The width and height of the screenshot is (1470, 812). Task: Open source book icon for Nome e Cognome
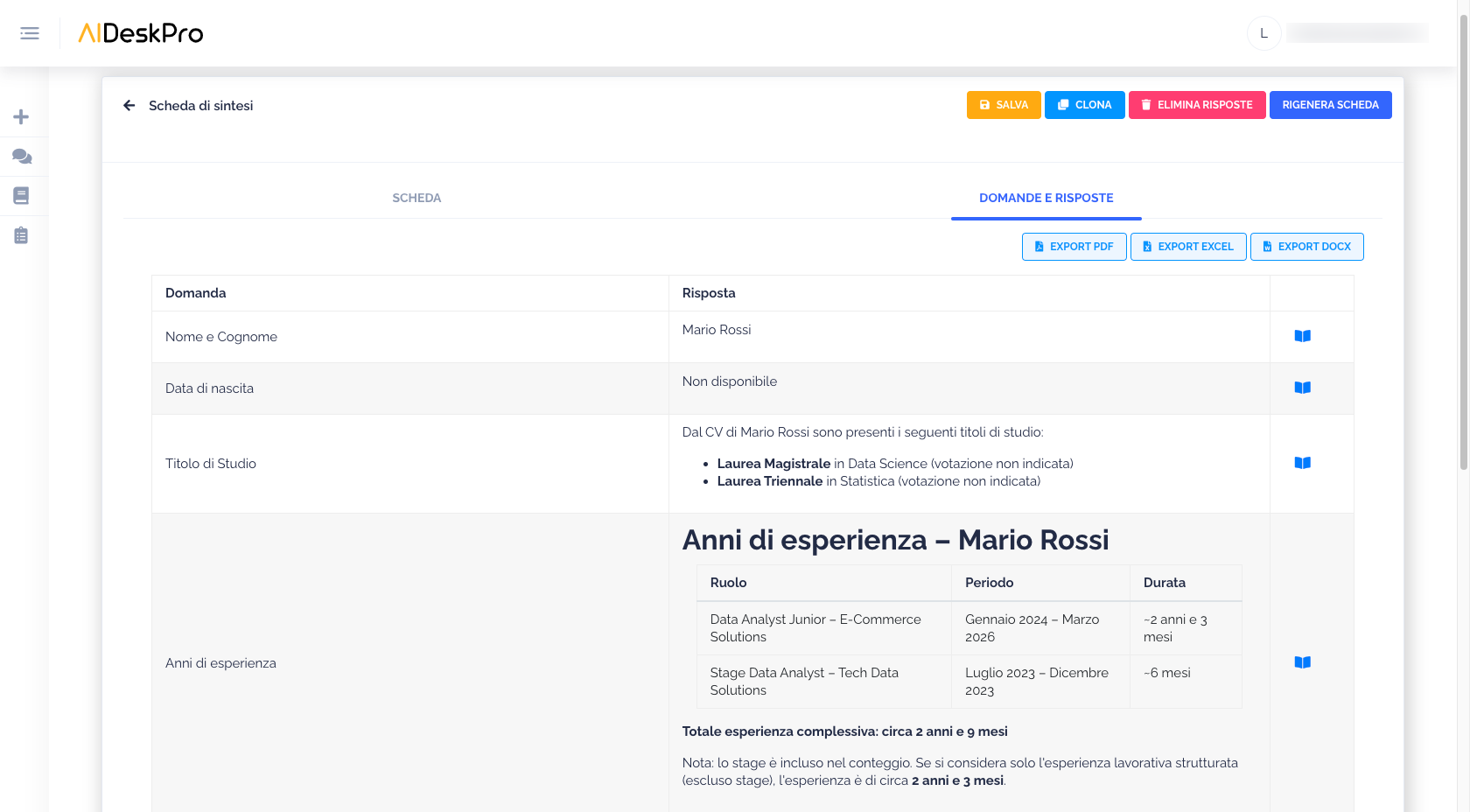coord(1302,336)
